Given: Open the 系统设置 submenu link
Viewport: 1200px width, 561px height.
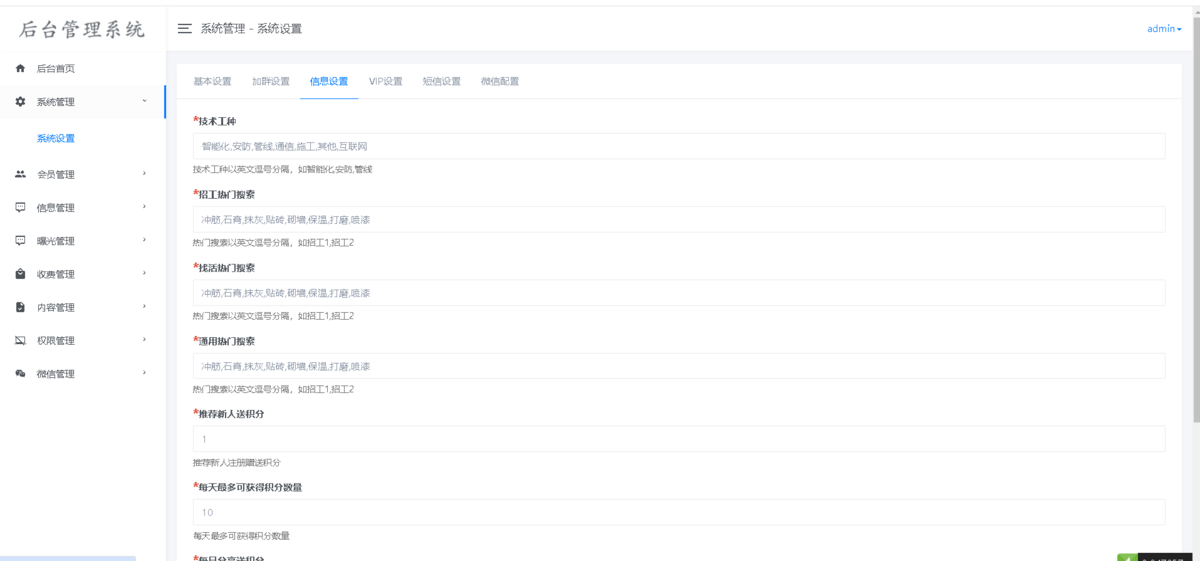Looking at the screenshot, I should [56, 139].
